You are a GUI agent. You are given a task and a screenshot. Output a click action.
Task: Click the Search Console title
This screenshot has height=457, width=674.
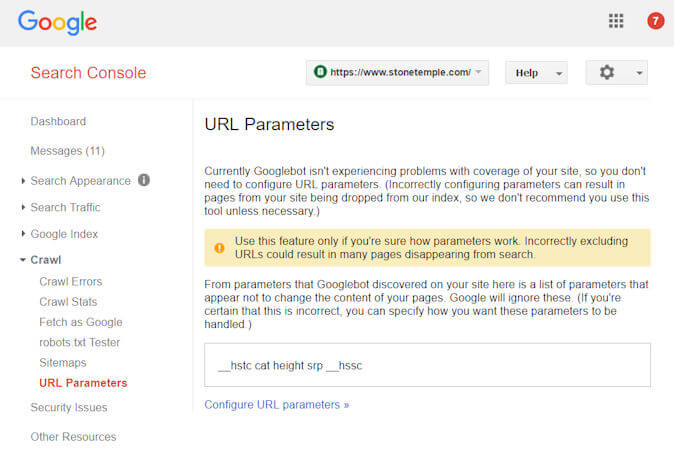(88, 73)
